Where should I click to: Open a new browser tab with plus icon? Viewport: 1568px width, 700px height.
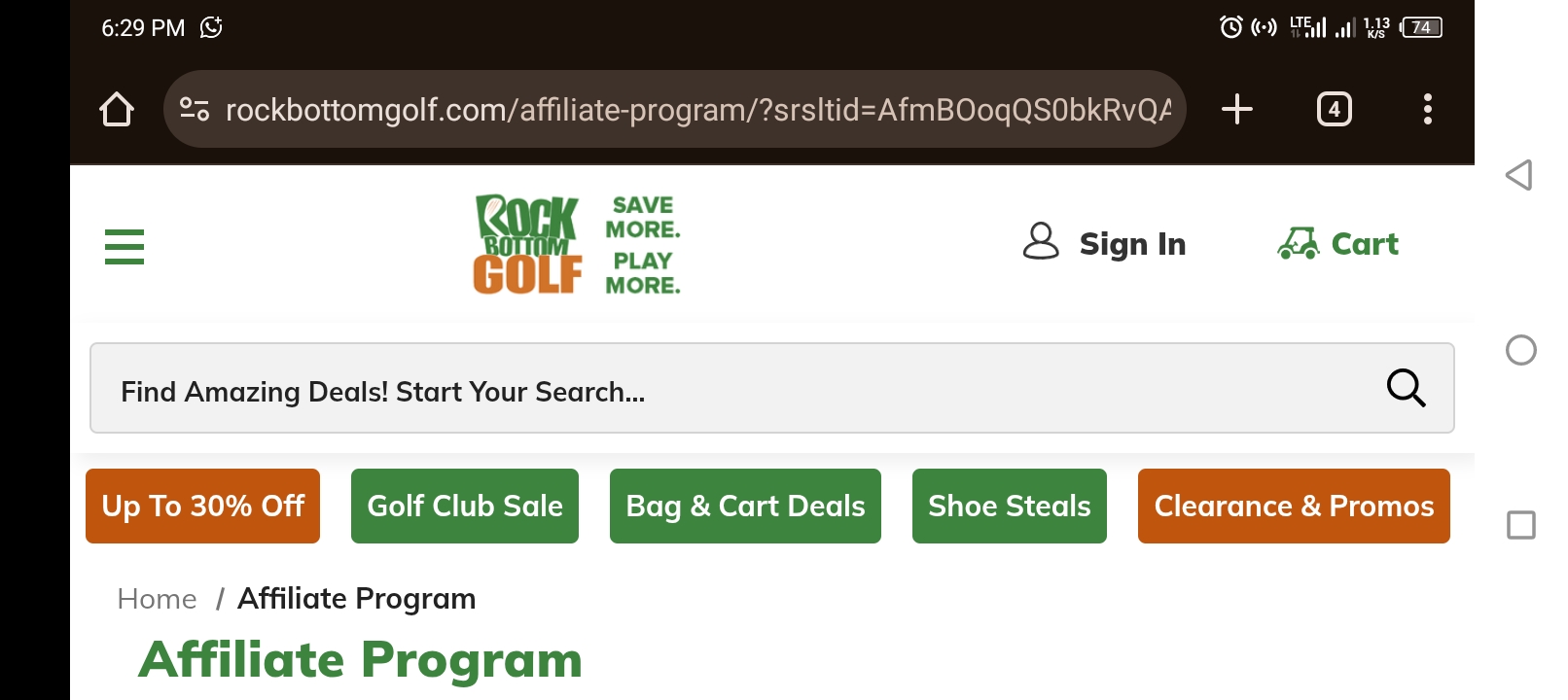pos(1236,109)
